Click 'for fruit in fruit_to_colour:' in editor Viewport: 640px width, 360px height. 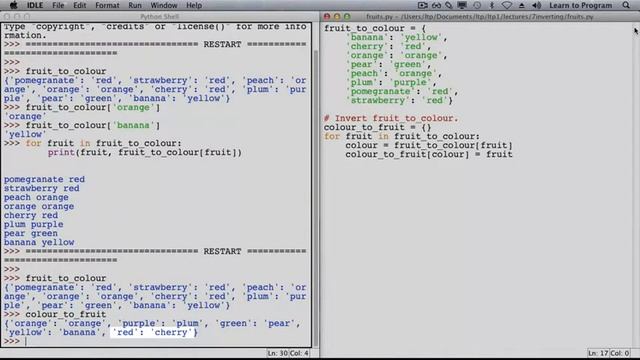click(x=402, y=136)
